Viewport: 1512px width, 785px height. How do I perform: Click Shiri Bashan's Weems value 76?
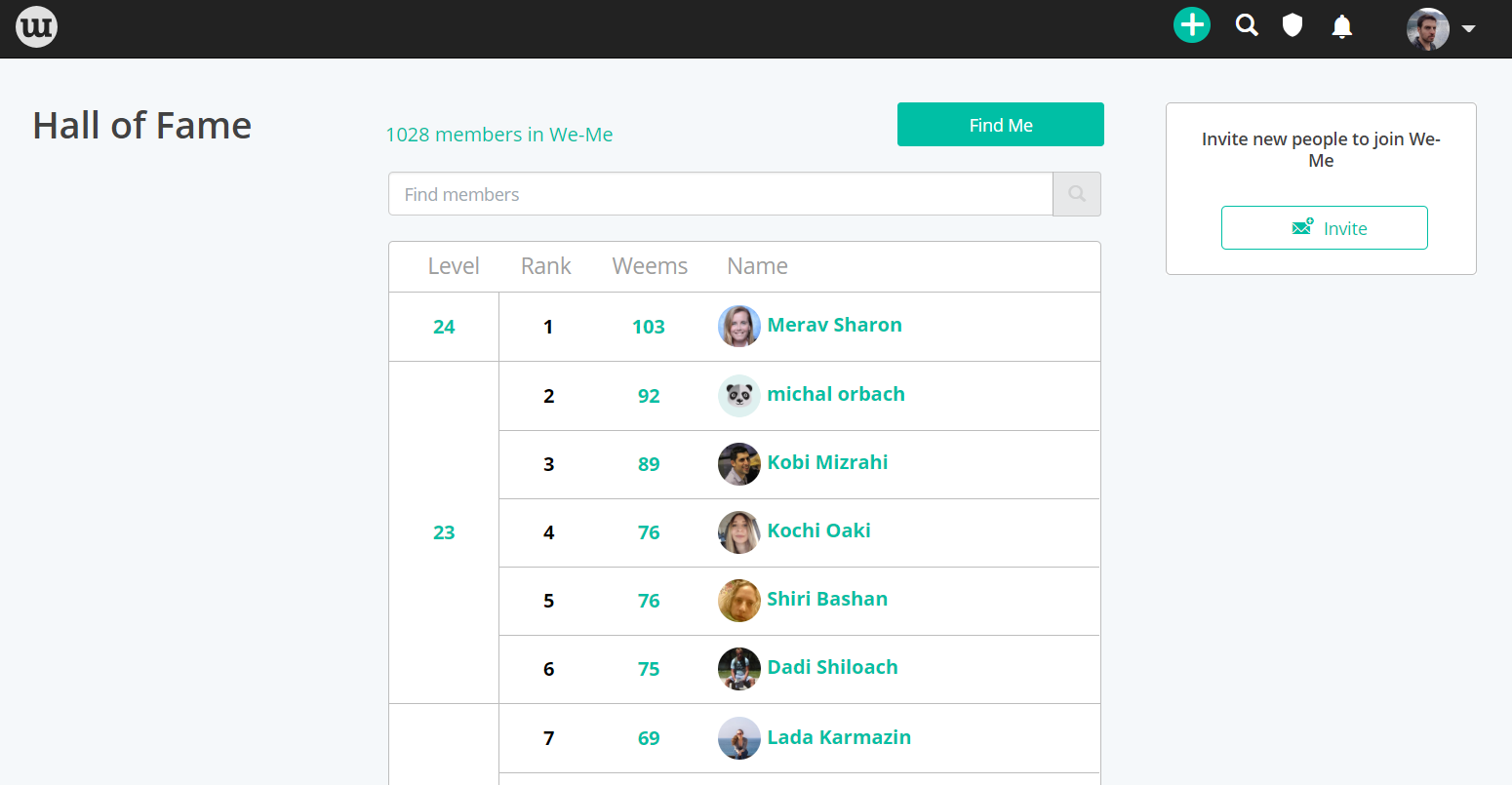pyautogui.click(x=649, y=601)
